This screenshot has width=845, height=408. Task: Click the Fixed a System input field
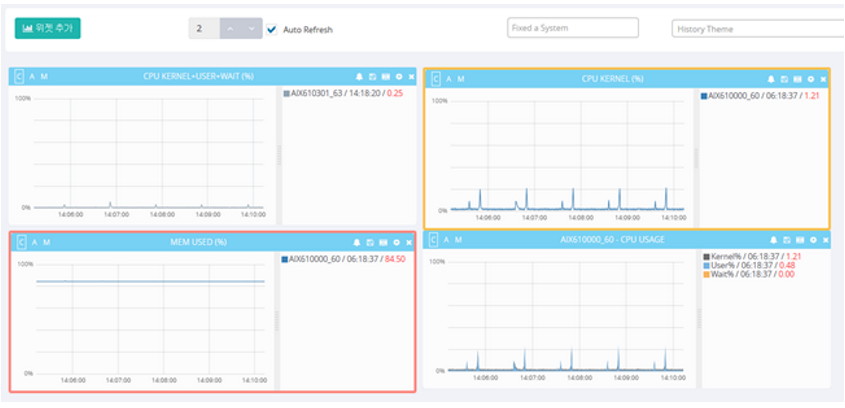pos(573,28)
